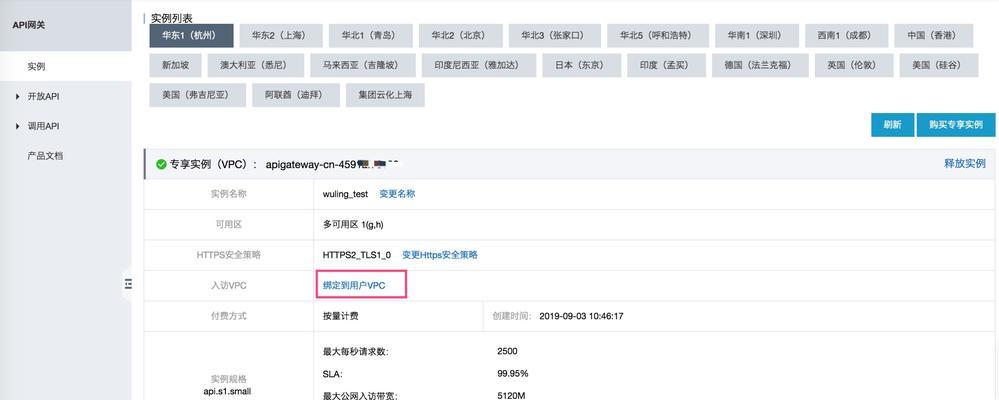Click the api.s1.small spec label
999x400 pixels.
(x=227, y=391)
